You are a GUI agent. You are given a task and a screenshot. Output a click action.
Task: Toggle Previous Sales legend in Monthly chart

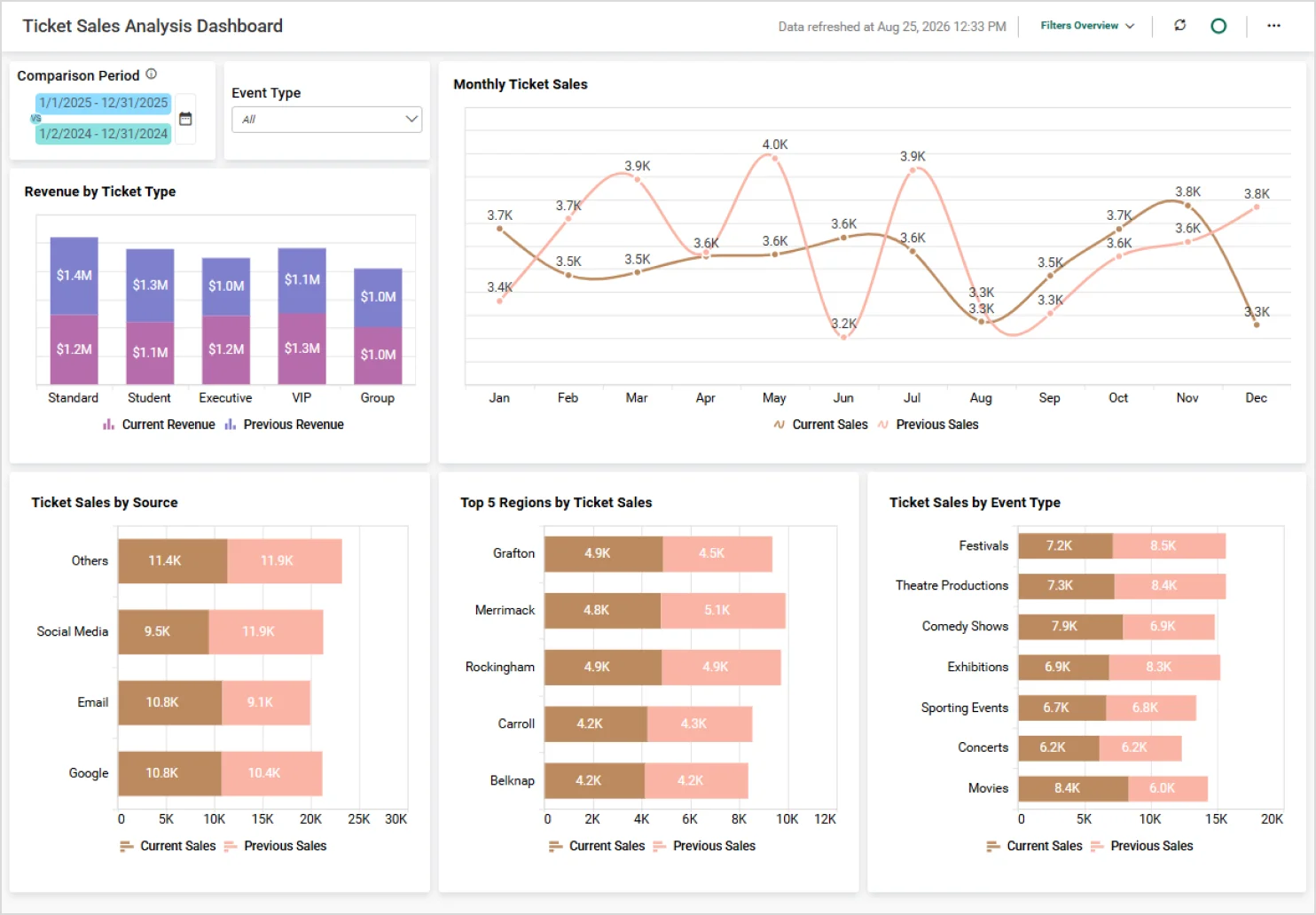928,425
